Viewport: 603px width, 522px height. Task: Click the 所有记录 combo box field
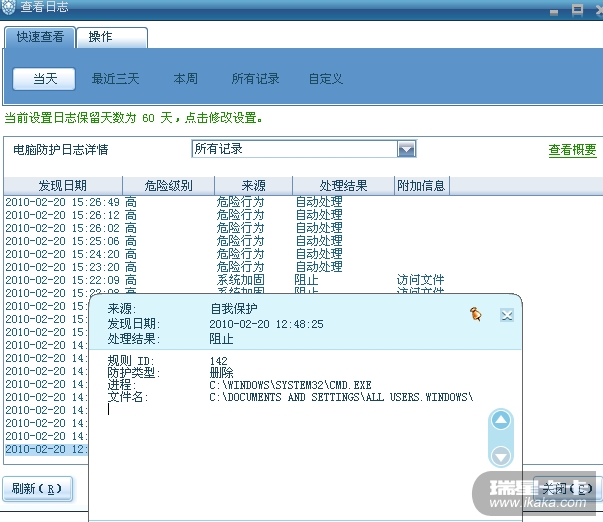pyautogui.click(x=304, y=149)
